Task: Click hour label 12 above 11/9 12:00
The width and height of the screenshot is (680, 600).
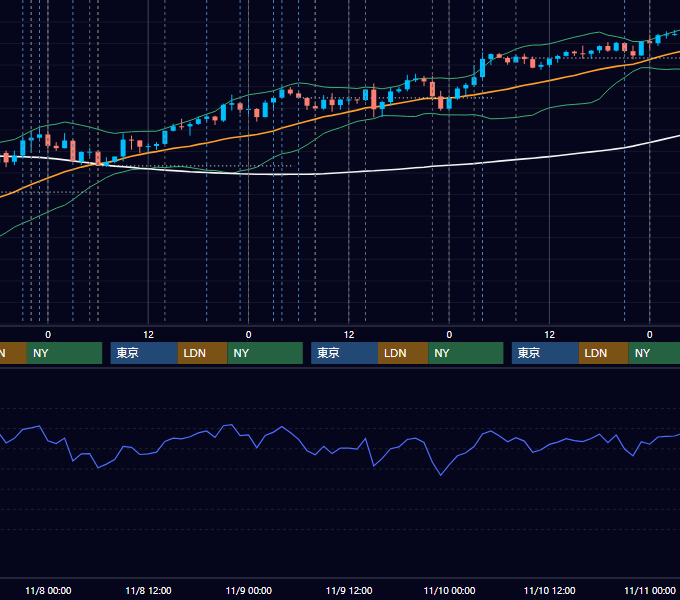Action: (x=349, y=335)
